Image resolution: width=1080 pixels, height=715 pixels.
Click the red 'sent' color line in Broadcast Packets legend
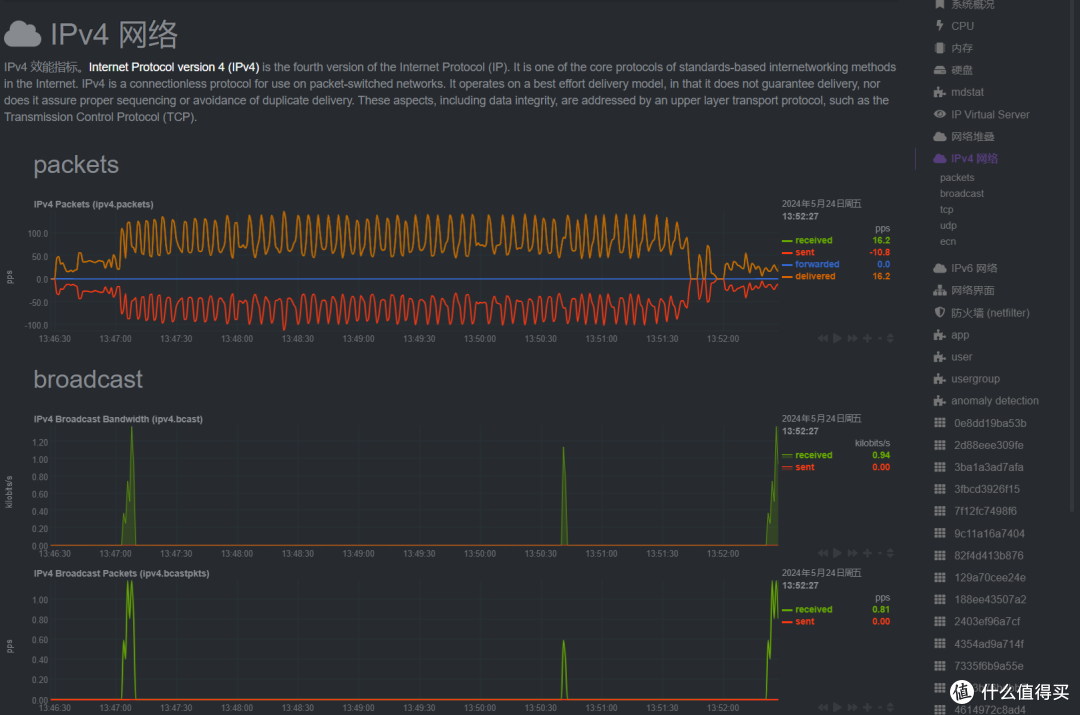tap(786, 622)
